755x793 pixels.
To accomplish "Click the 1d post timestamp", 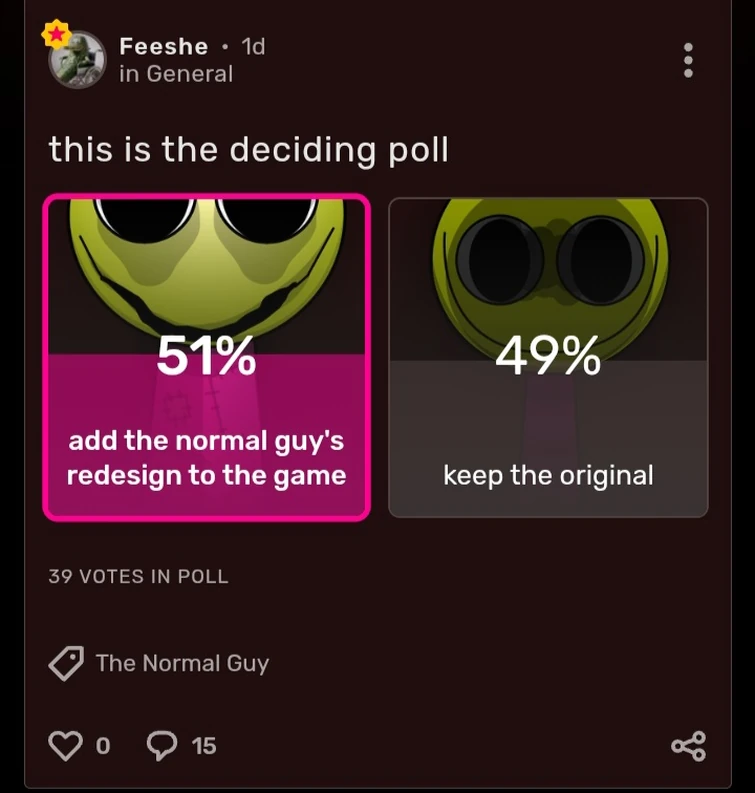I will 253,46.
